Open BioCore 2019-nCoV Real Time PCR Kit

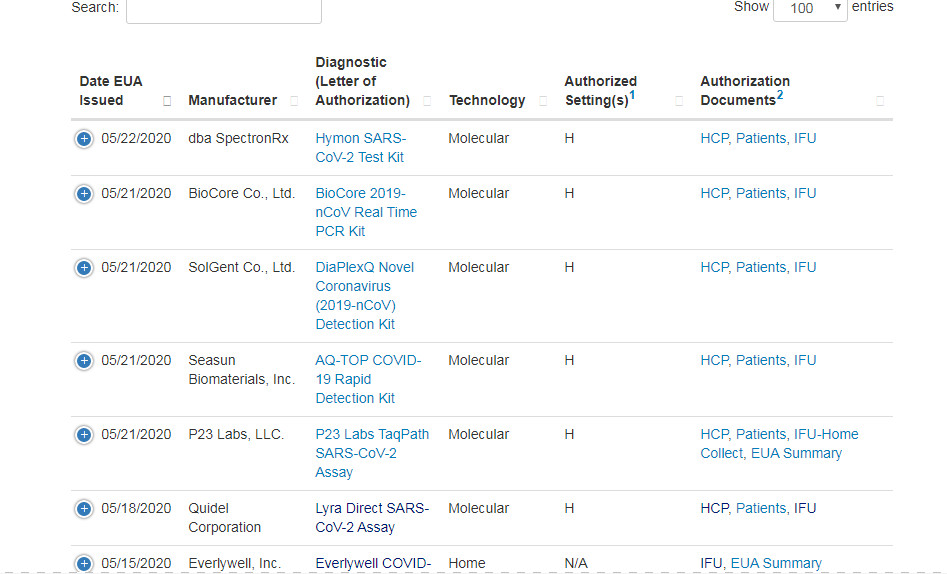[366, 212]
